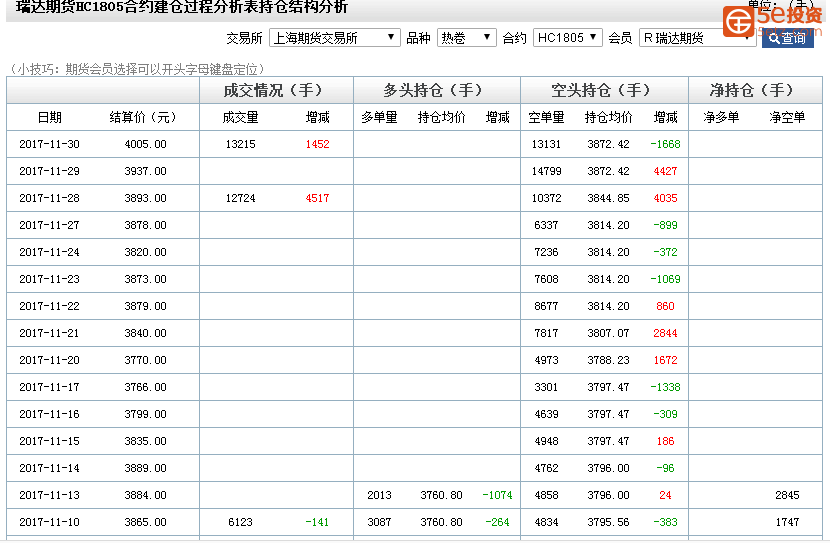Select date cell 2017-11-27
The width and height of the screenshot is (830, 543).
tap(49, 225)
